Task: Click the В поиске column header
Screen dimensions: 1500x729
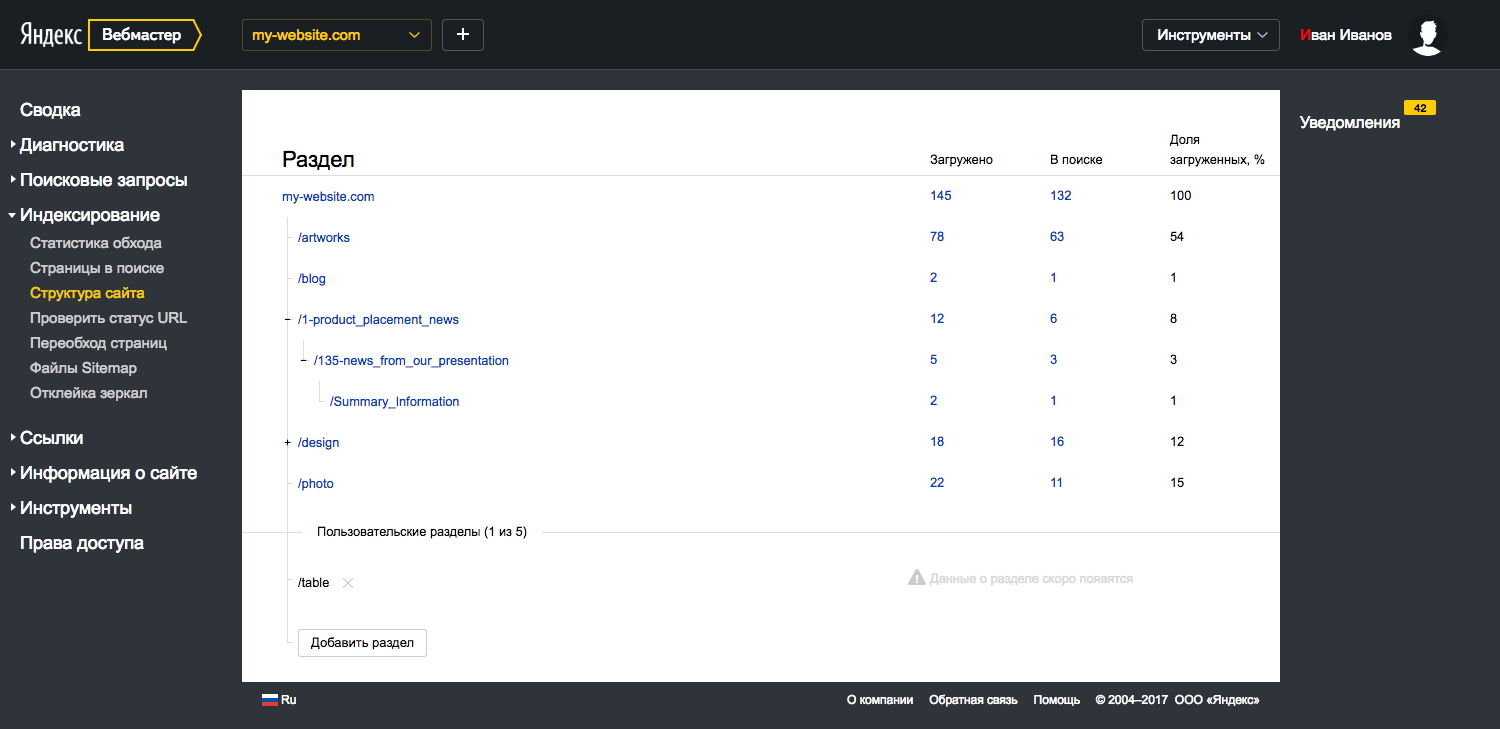Action: (x=1076, y=160)
